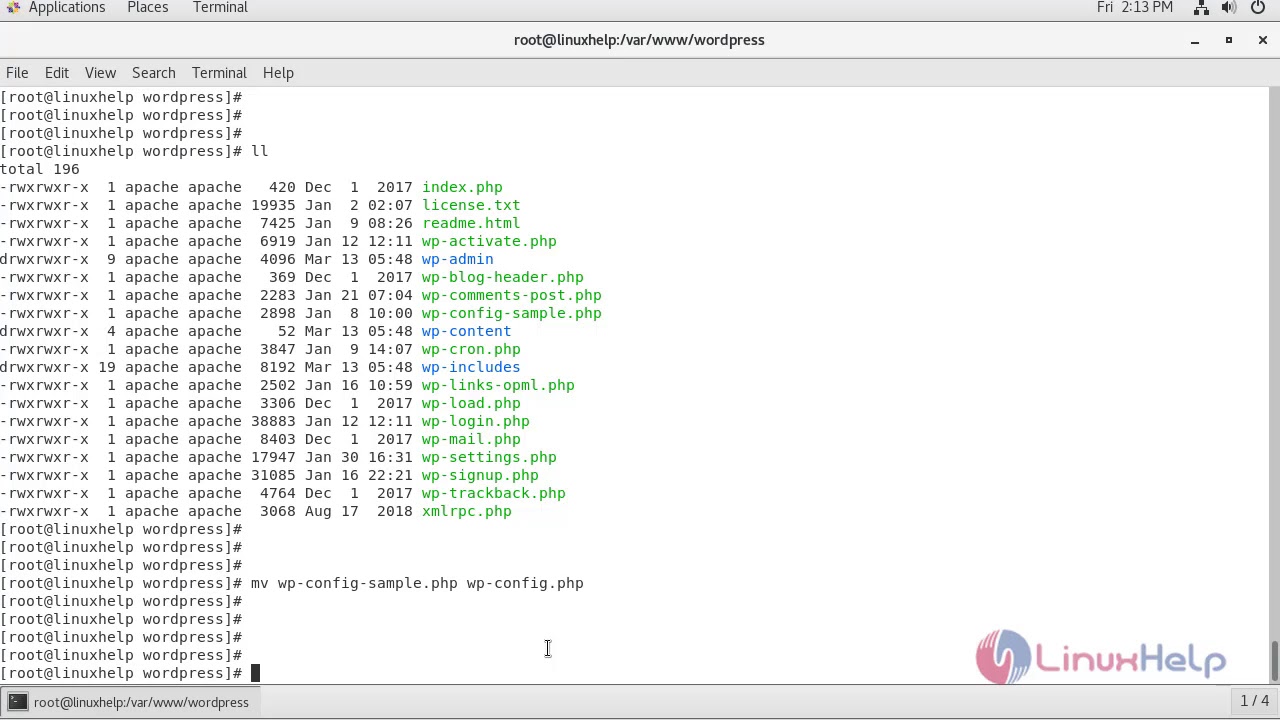This screenshot has height=720, width=1280.
Task: Click the volume speaker icon
Action: click(1229, 7)
